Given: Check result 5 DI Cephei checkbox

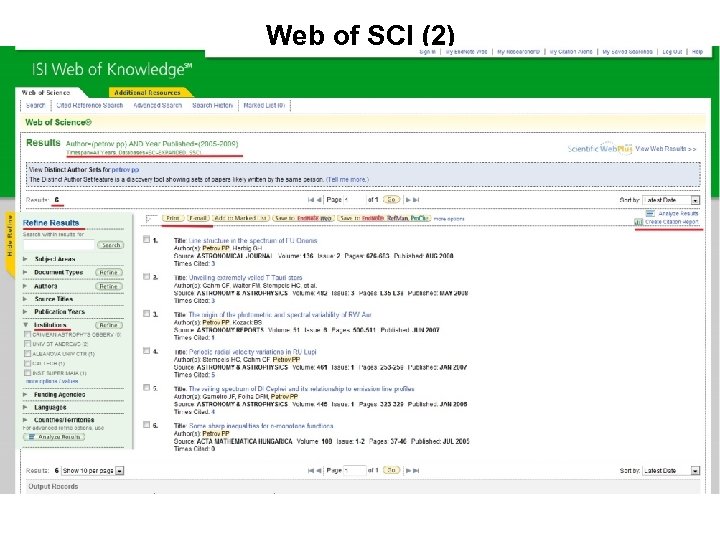Looking at the screenshot, I should (146, 388).
